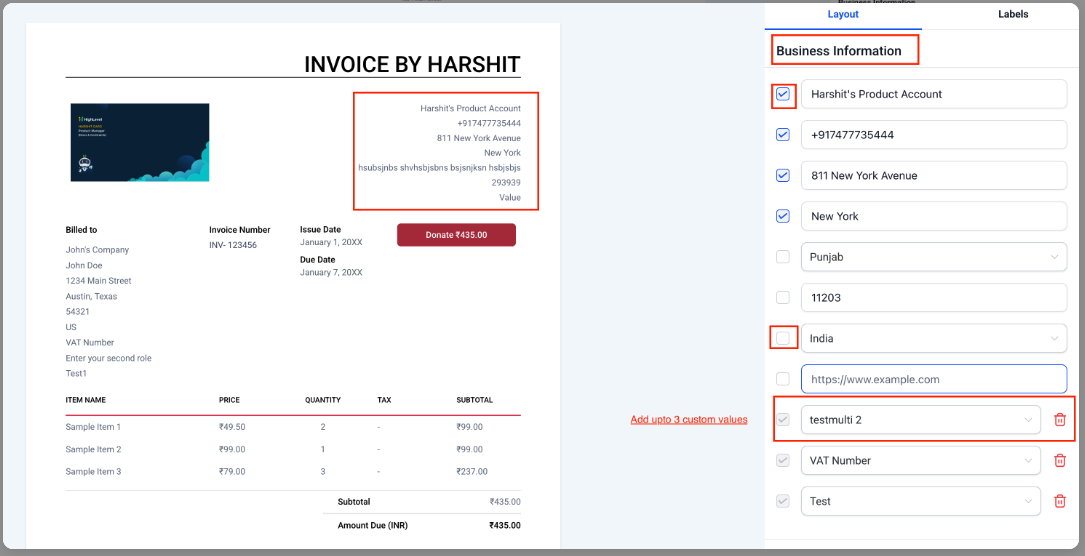The image size is (1085, 556).
Task: Enable the Punjab state checkbox
Action: click(x=783, y=257)
